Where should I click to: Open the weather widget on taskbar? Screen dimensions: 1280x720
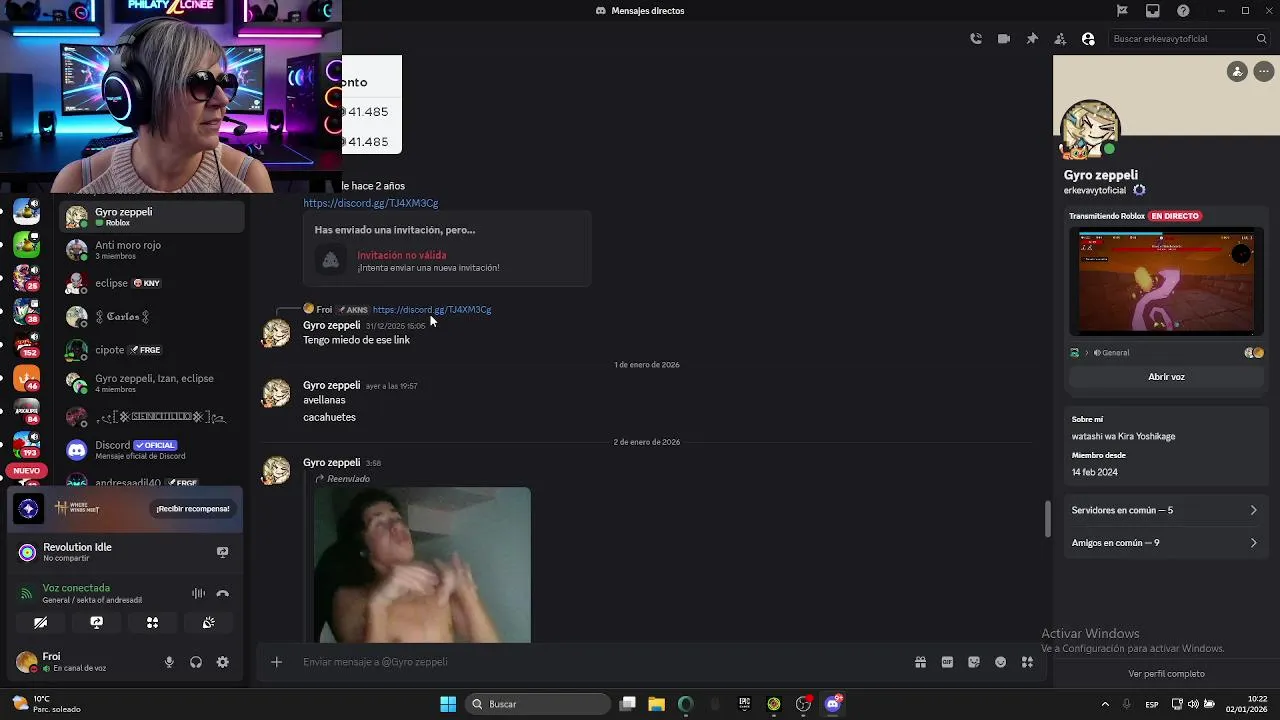[x=45, y=704]
